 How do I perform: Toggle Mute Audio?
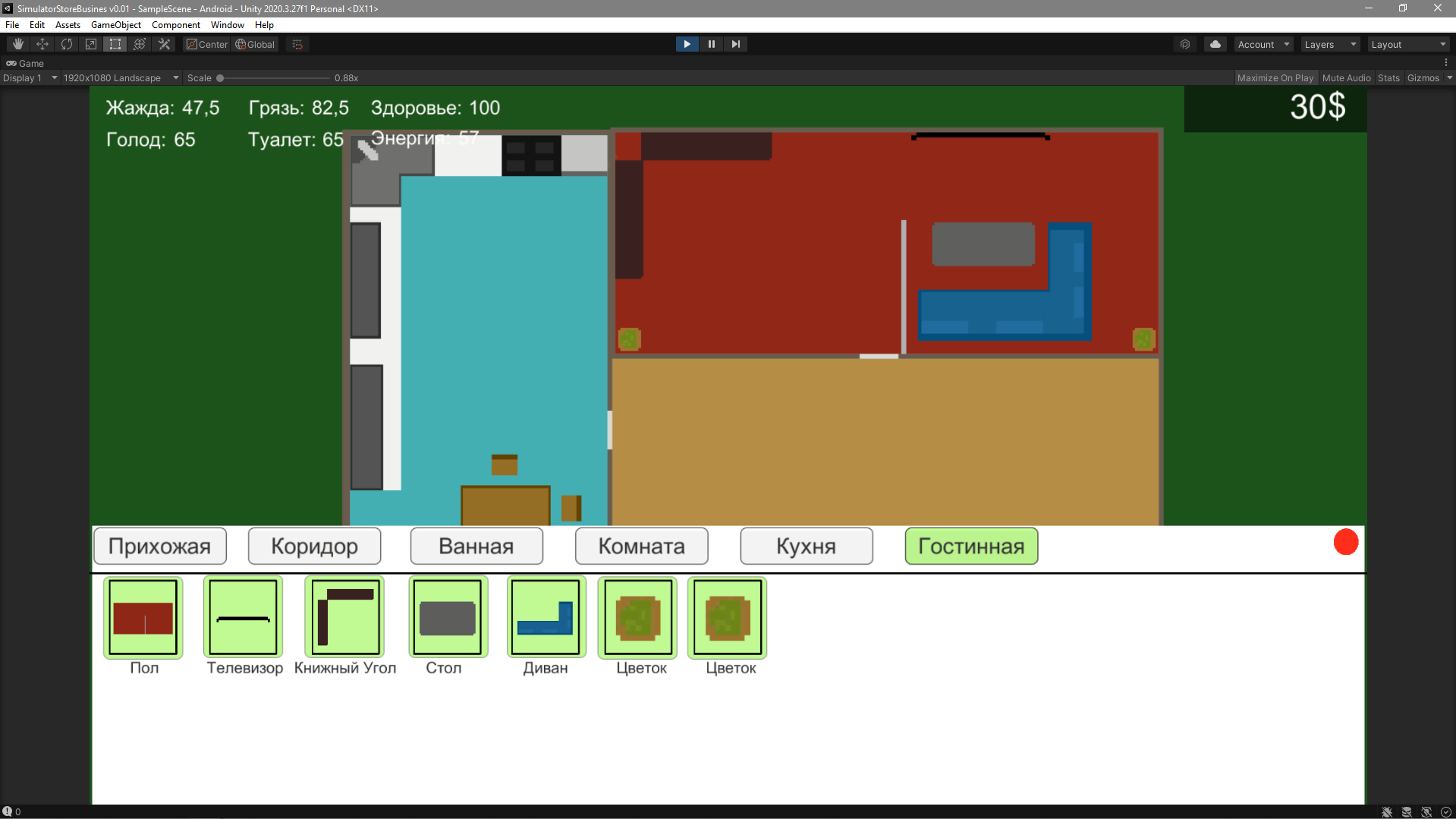coord(1346,77)
